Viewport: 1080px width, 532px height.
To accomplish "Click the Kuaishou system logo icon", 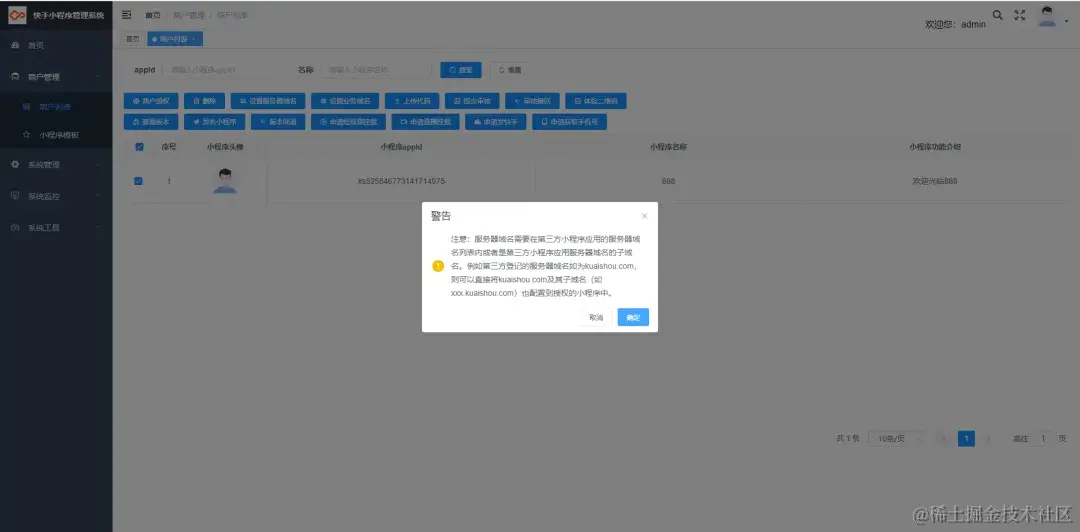I will (x=17, y=14).
